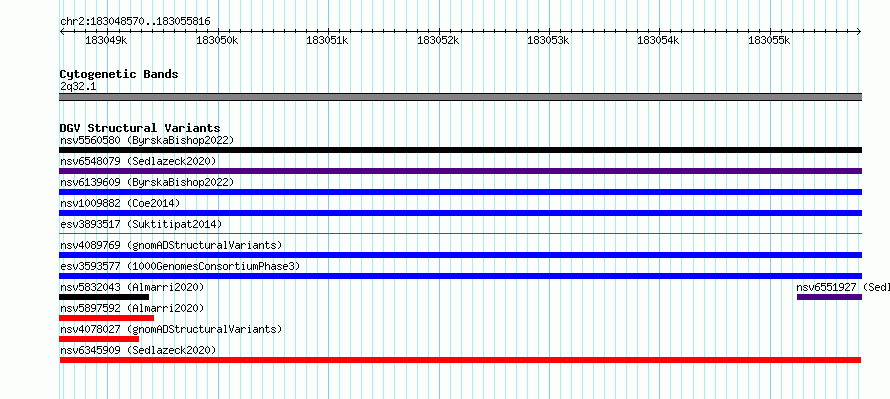Click the gray 2q32.1 cytogenetic band bar
The height and width of the screenshot is (399, 890).
[460, 97]
